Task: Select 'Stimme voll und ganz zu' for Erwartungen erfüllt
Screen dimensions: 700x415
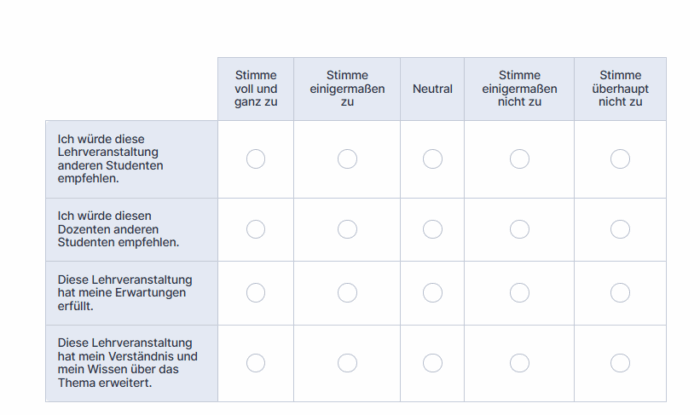Action: [x=256, y=292]
